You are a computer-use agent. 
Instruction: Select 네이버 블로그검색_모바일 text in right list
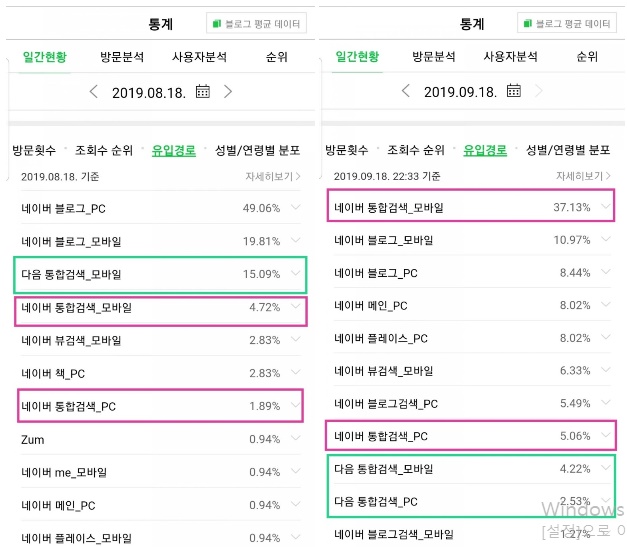[394, 534]
